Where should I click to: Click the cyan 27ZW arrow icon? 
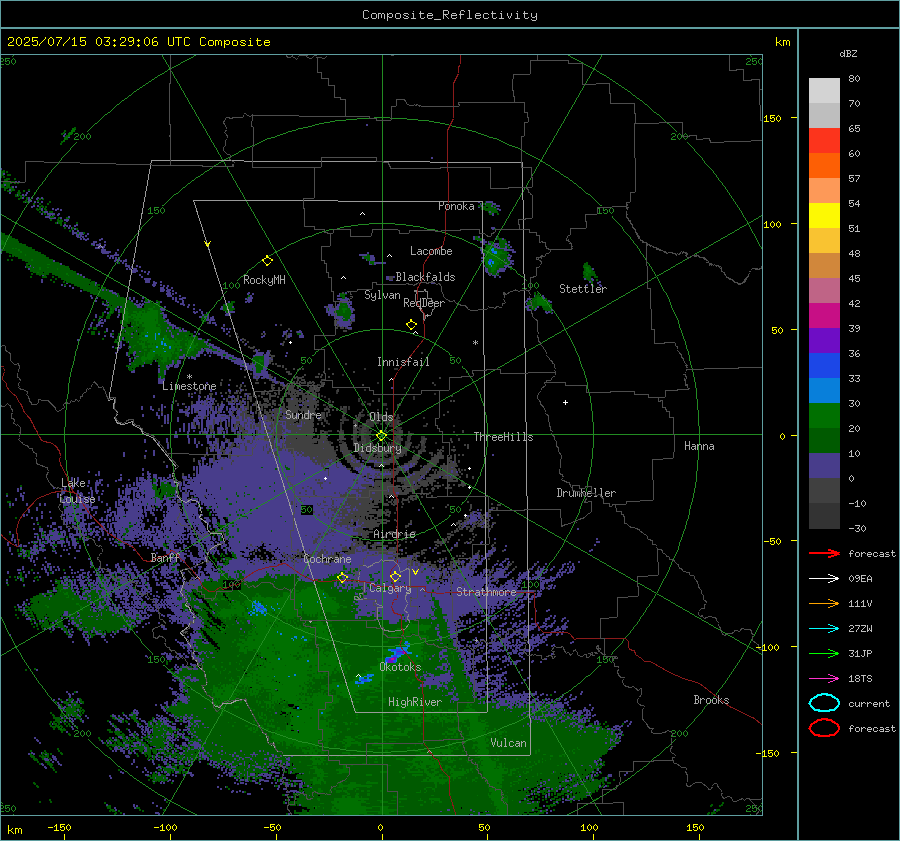[x=824, y=629]
